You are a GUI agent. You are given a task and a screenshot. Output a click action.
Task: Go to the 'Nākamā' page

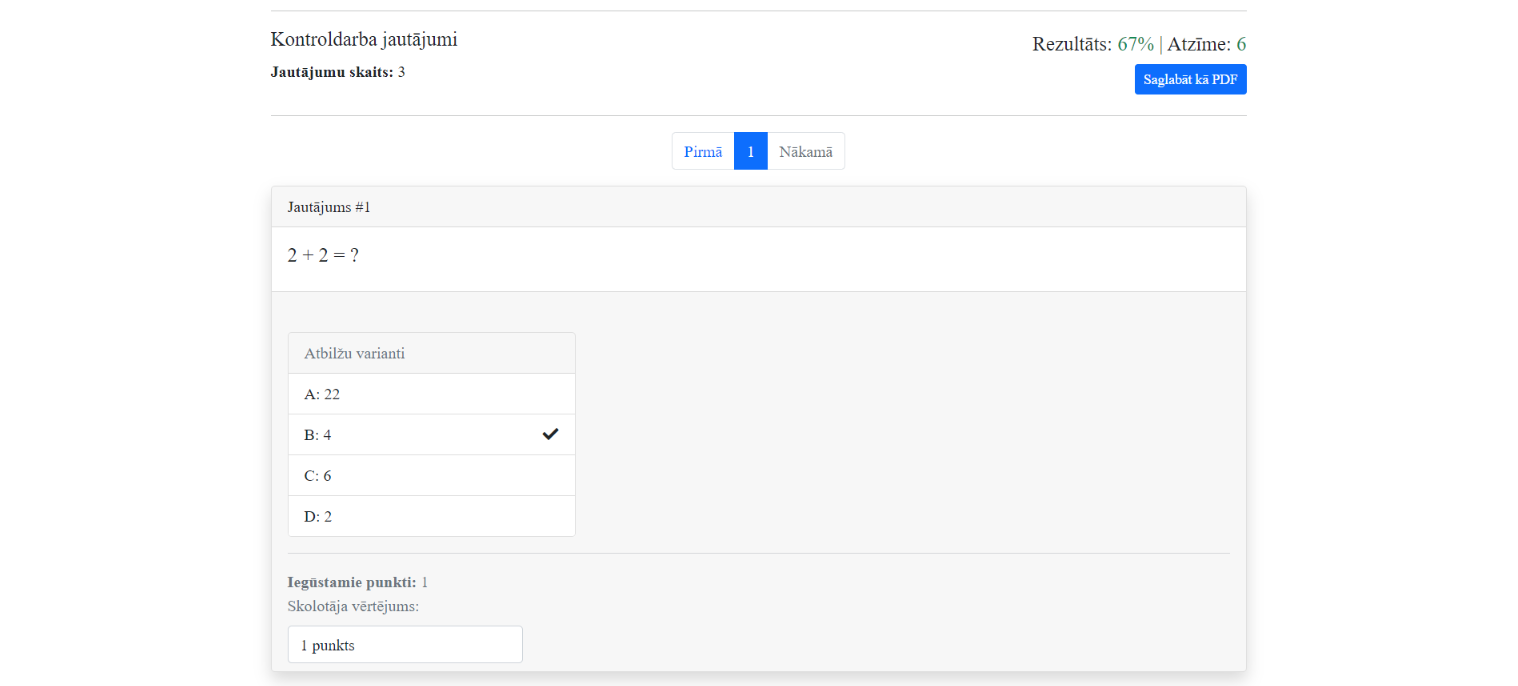click(x=805, y=152)
